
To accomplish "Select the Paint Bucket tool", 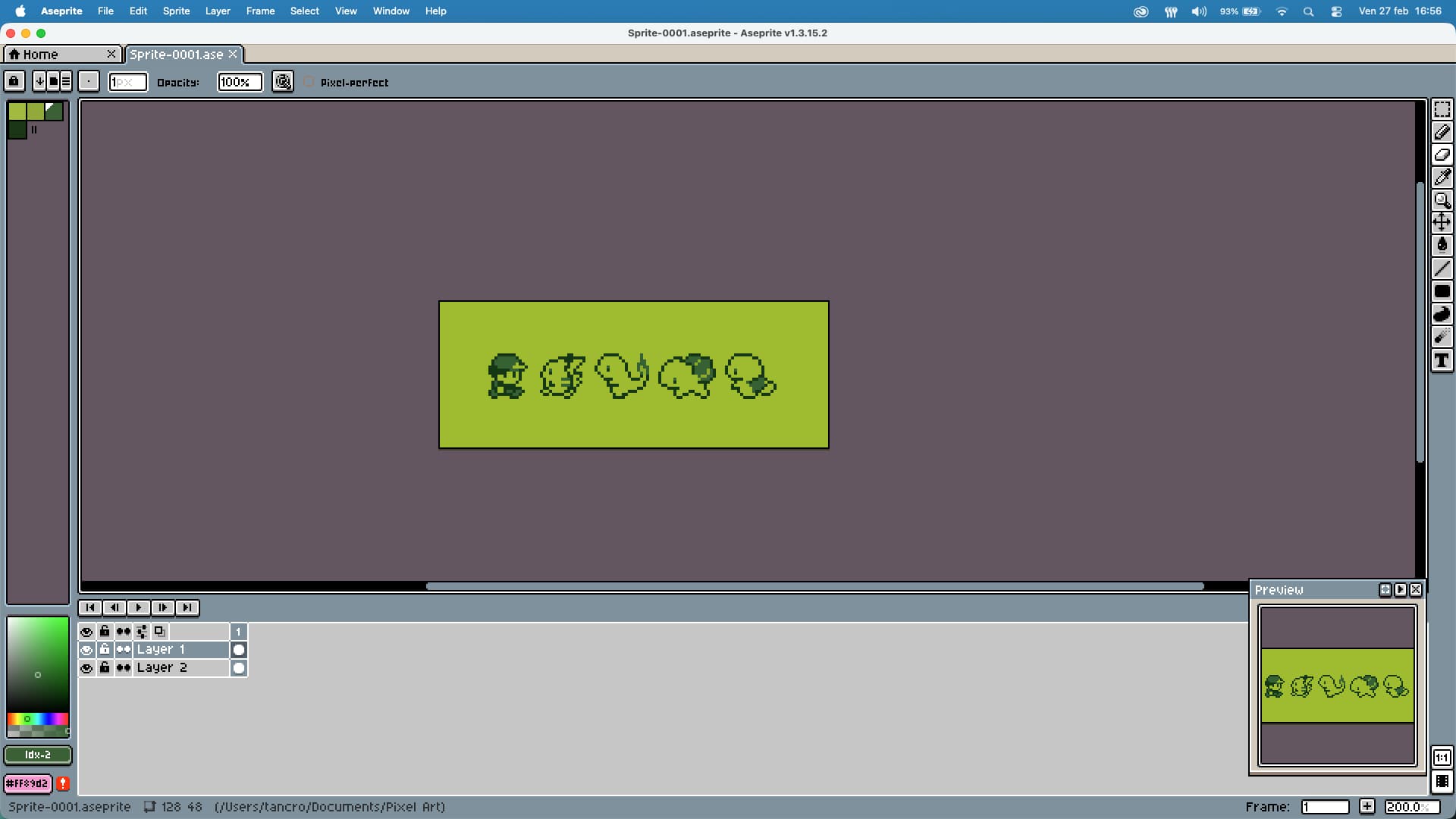I will click(x=1442, y=245).
